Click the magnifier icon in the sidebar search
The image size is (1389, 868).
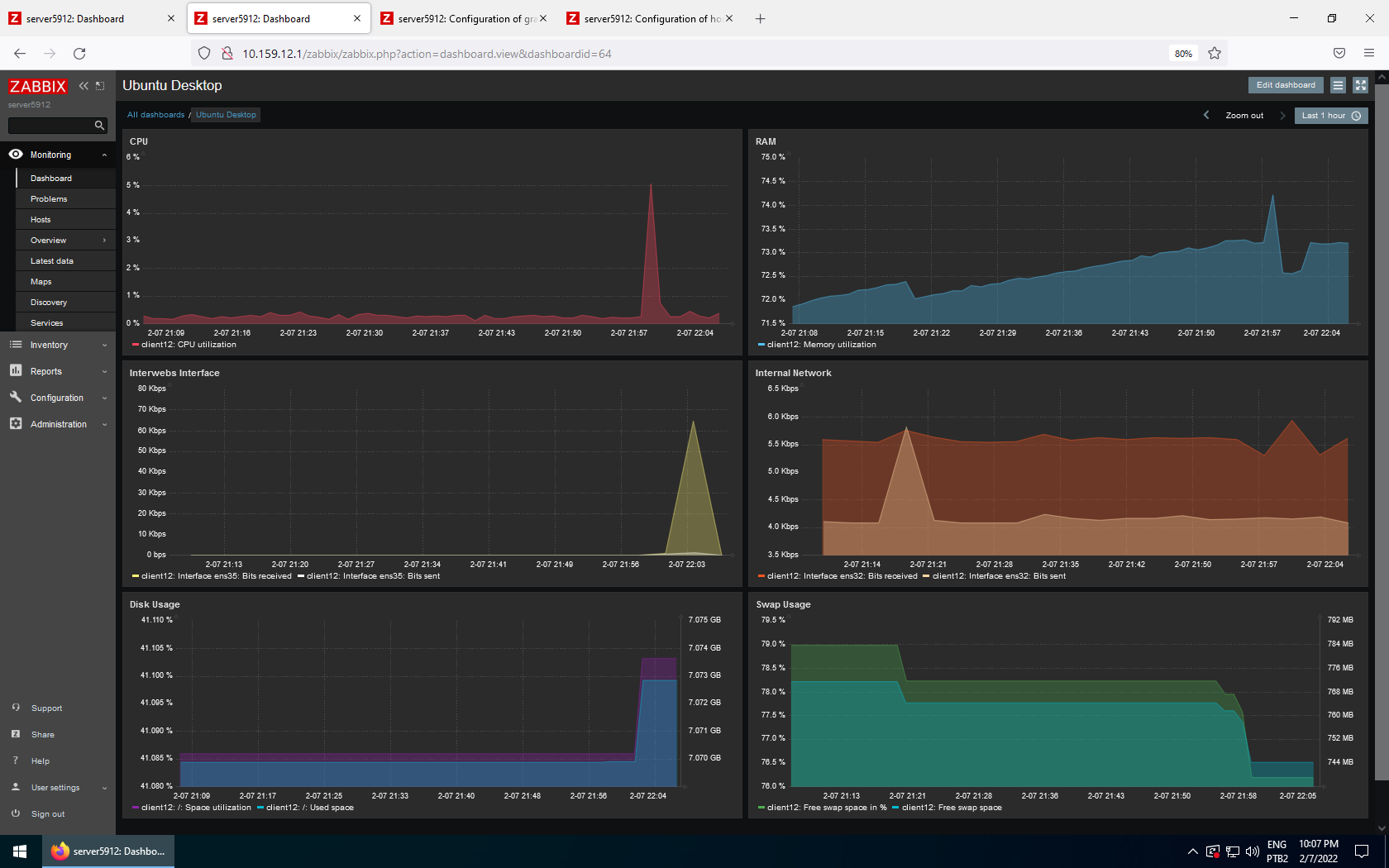99,125
